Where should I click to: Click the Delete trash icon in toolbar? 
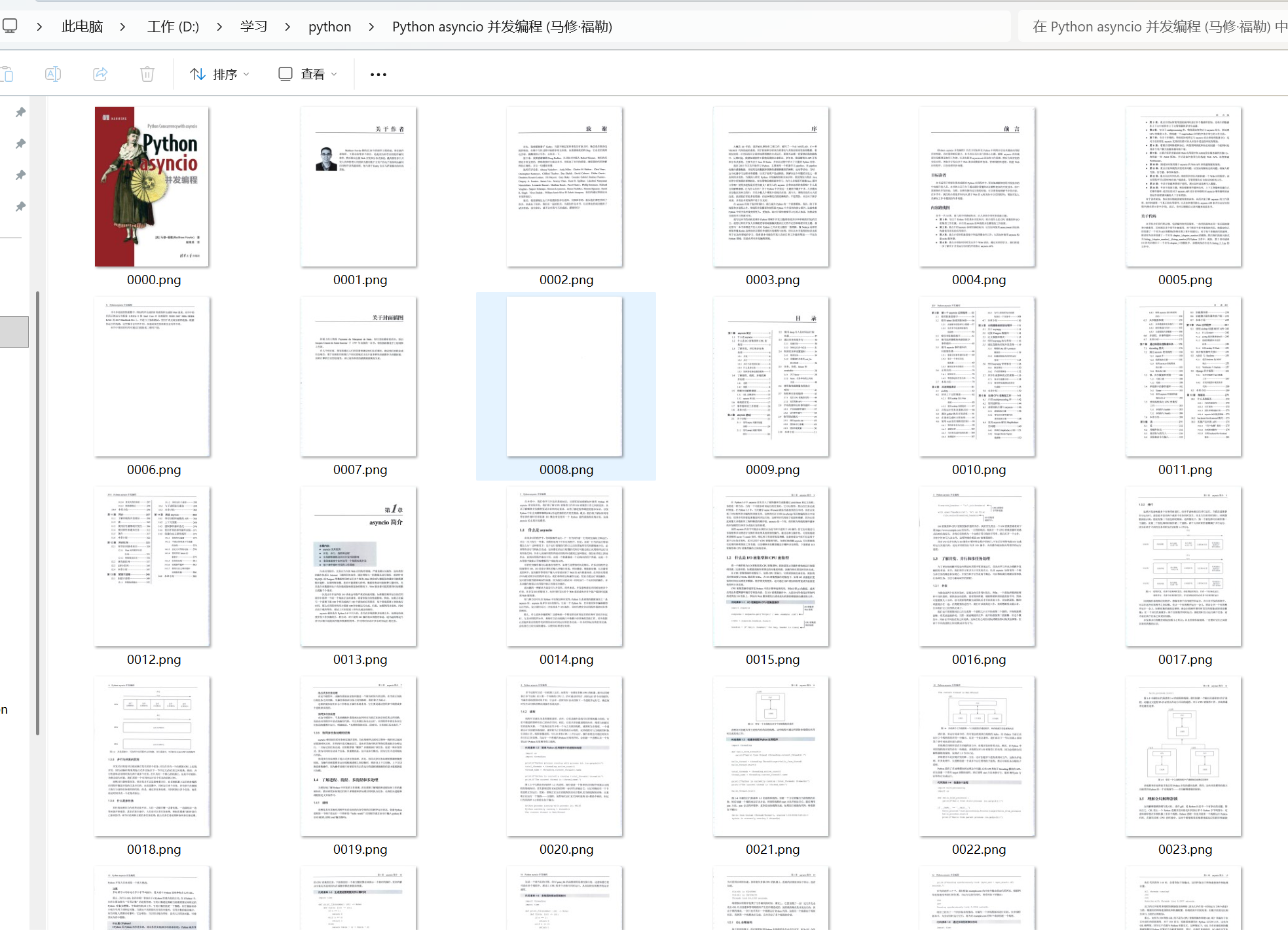coord(147,74)
